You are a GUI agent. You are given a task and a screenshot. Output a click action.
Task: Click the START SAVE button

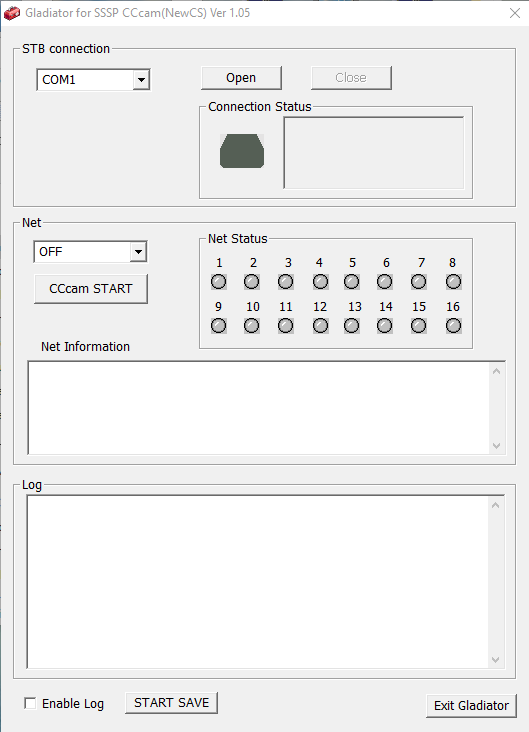pos(171,703)
